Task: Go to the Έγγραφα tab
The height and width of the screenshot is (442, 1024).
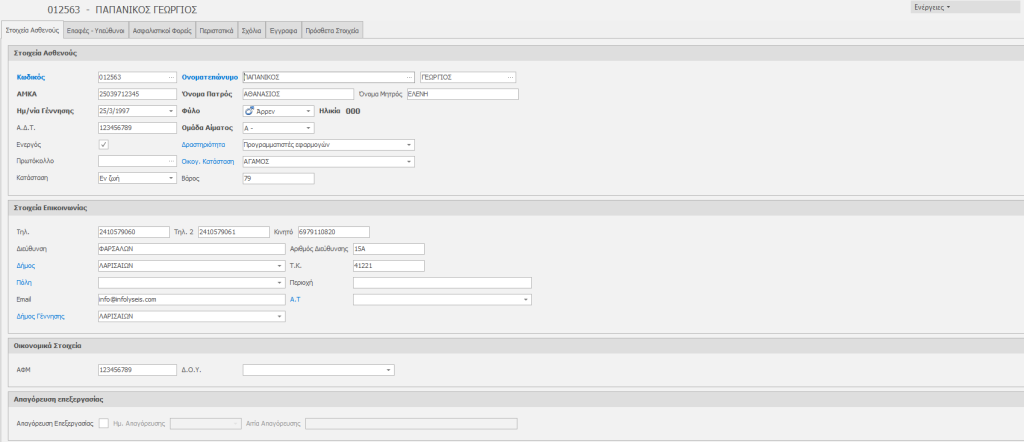Action: tap(284, 31)
